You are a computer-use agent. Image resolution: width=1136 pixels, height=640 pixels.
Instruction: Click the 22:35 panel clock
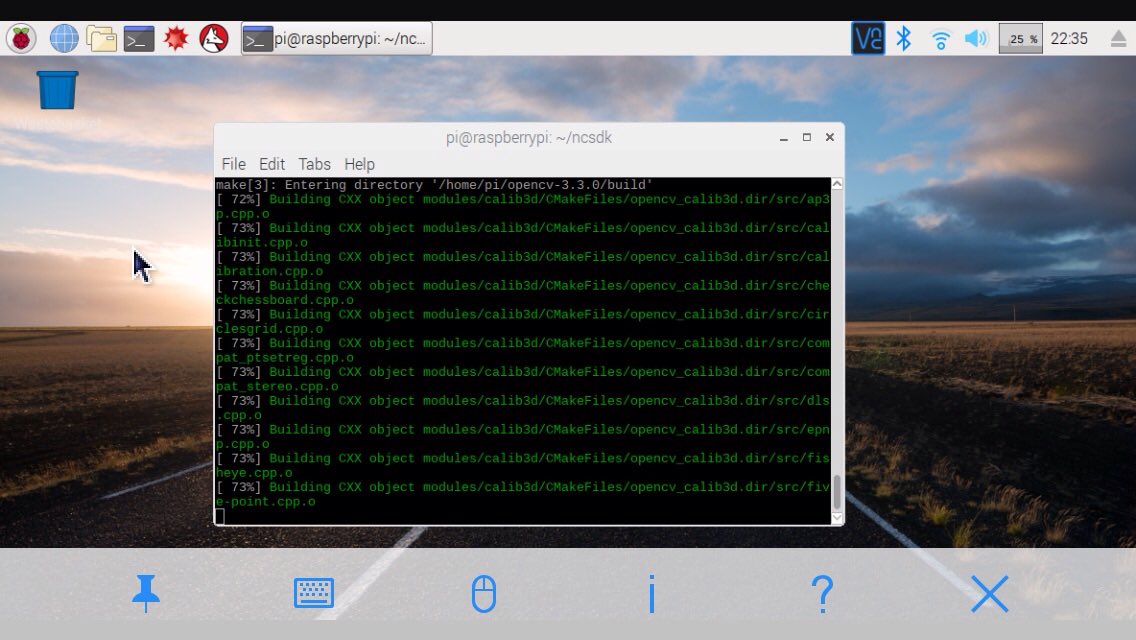(1069, 38)
